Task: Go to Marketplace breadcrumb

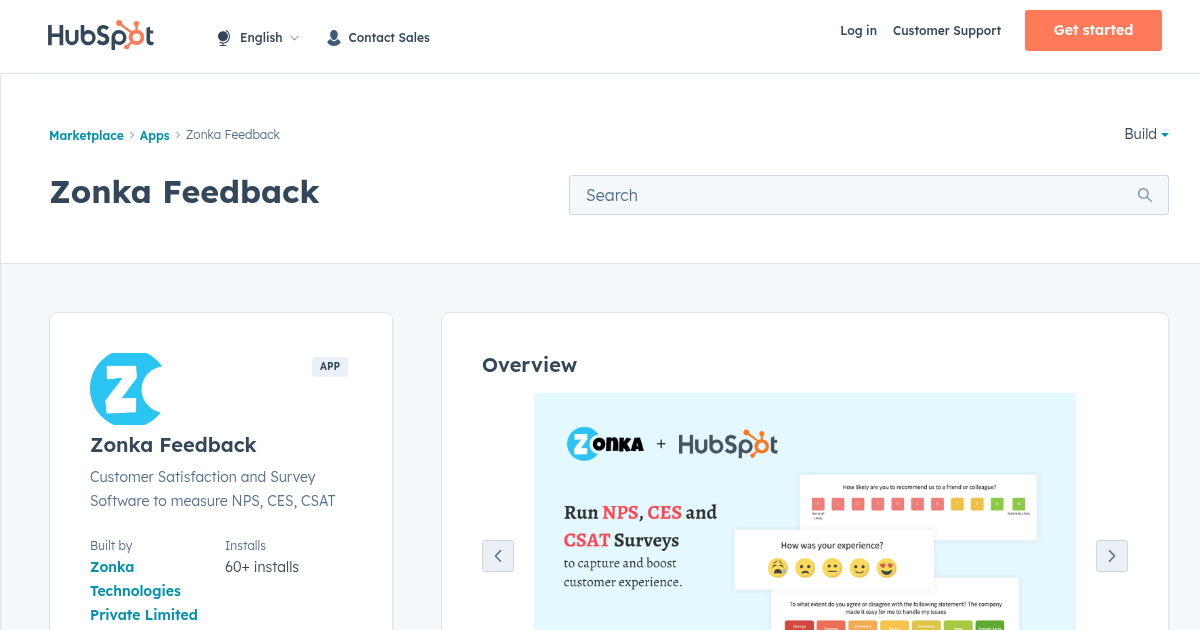Action: (86, 135)
